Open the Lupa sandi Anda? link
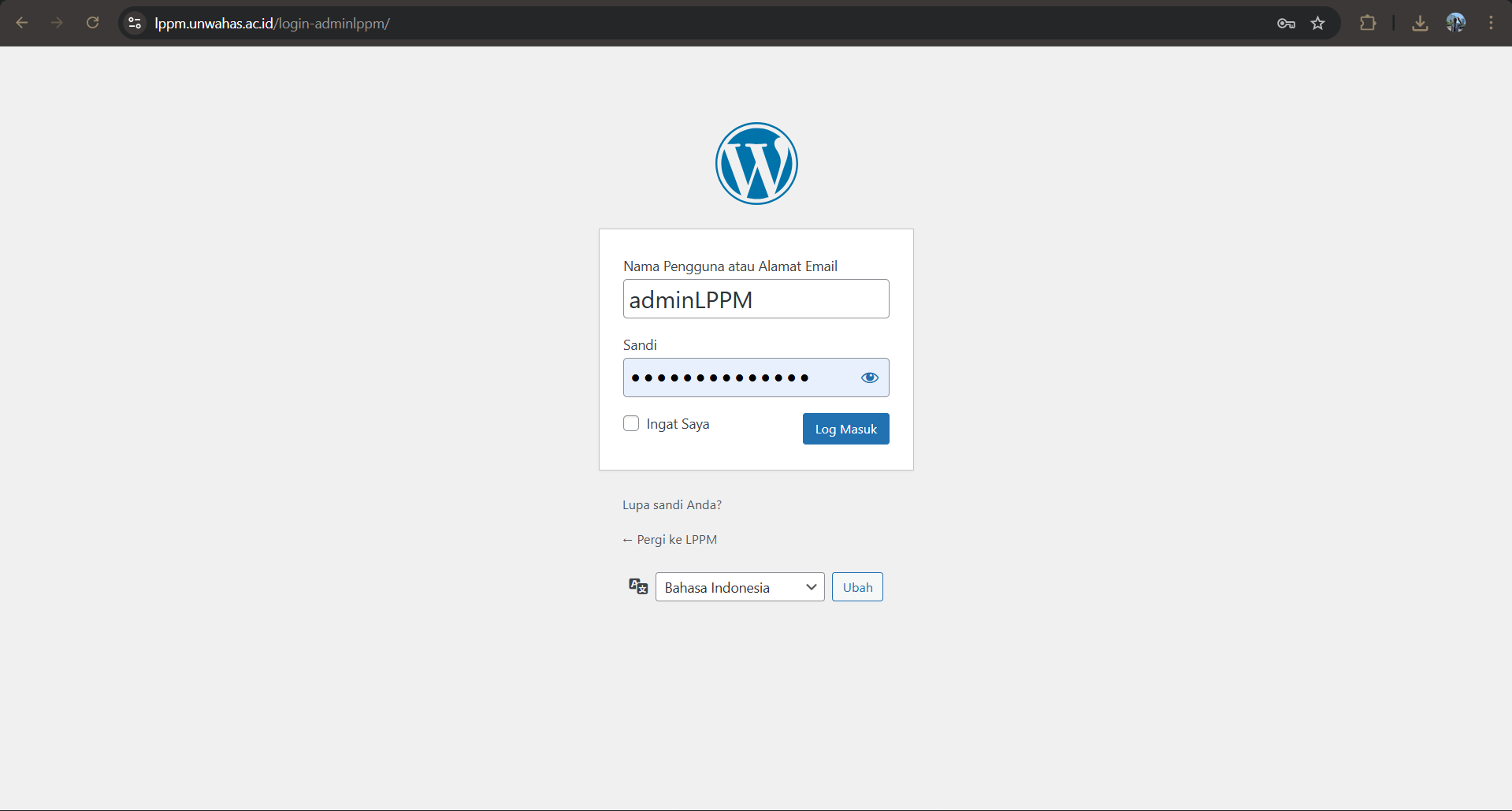1512x811 pixels. (672, 504)
